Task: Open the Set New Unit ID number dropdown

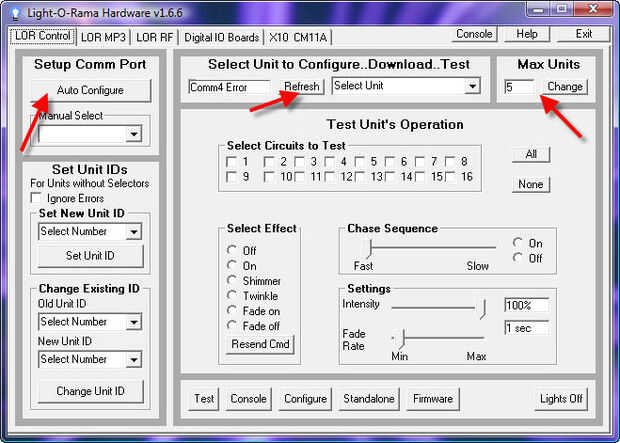Action: click(x=134, y=232)
